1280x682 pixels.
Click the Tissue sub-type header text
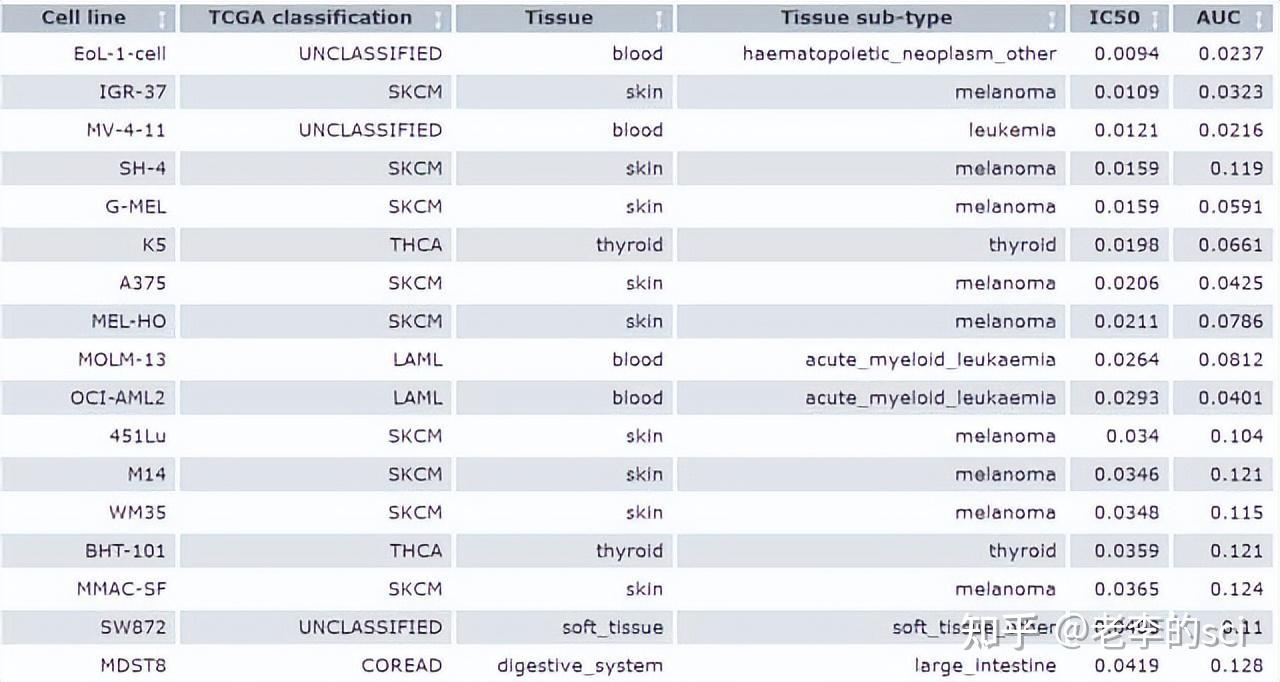(866, 18)
